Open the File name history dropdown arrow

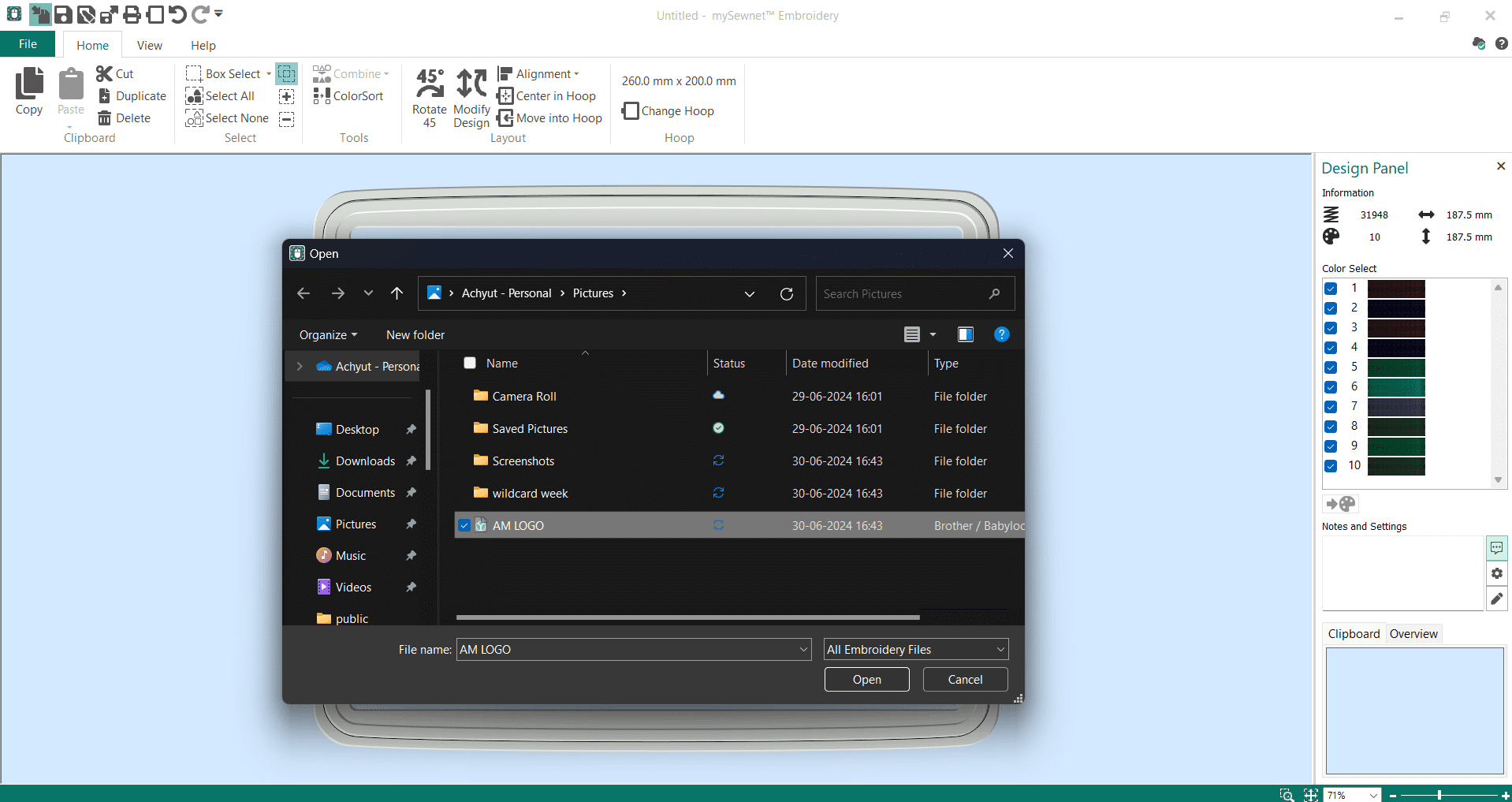[803, 650]
